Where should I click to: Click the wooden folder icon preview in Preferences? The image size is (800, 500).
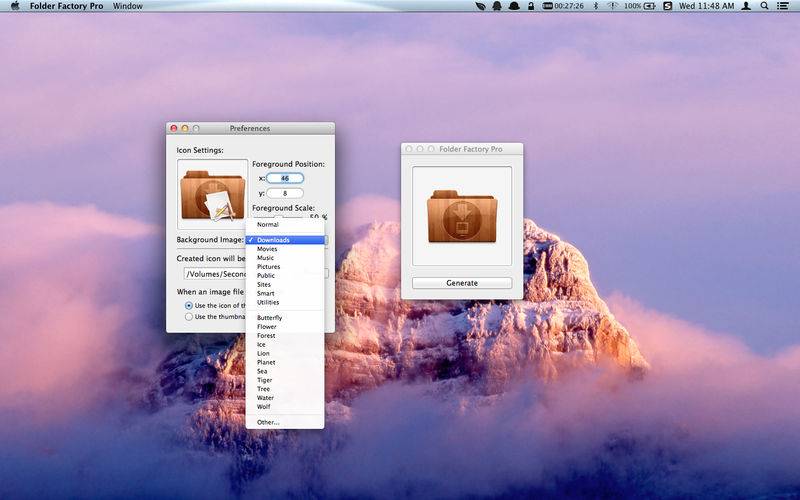212,194
